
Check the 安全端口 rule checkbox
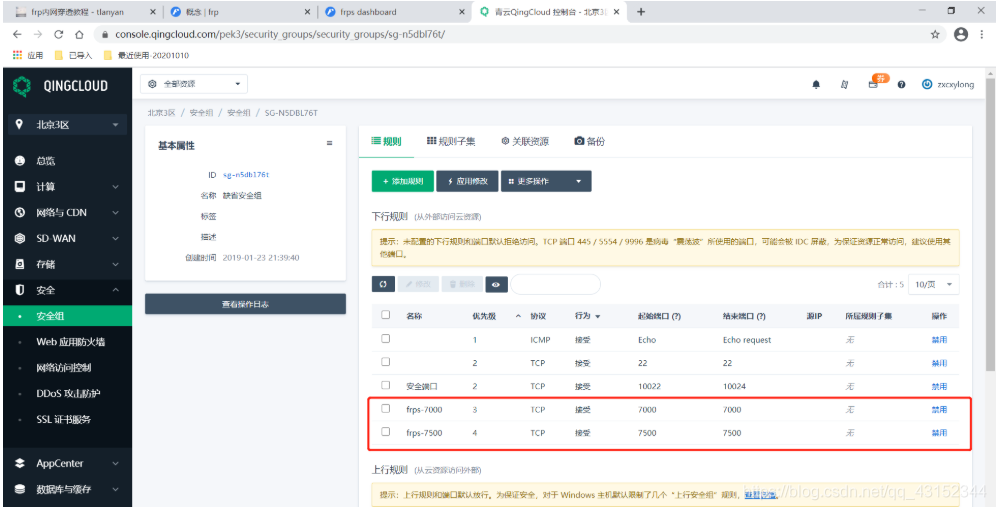coord(386,385)
